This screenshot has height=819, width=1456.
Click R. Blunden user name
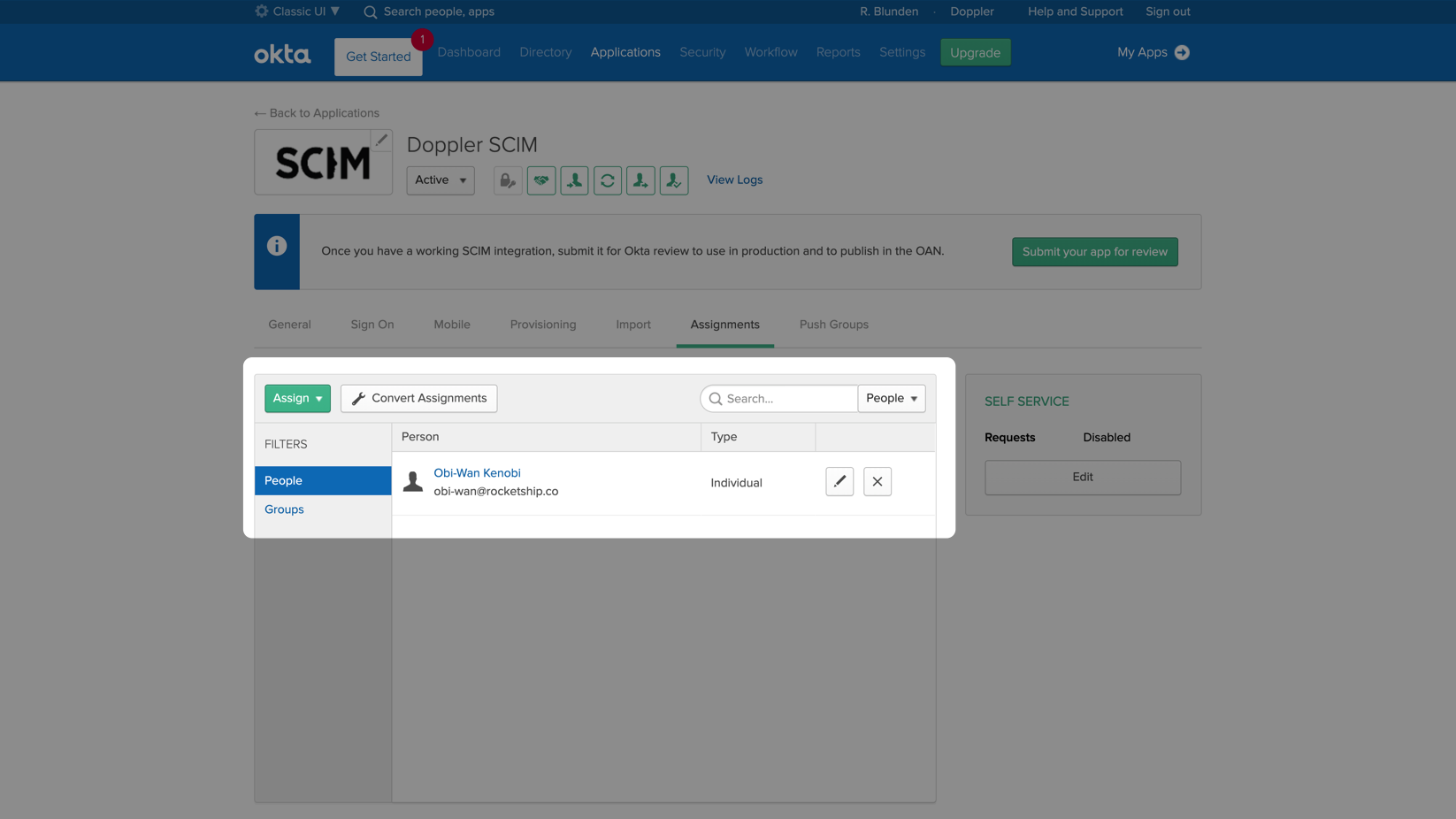[889, 11]
